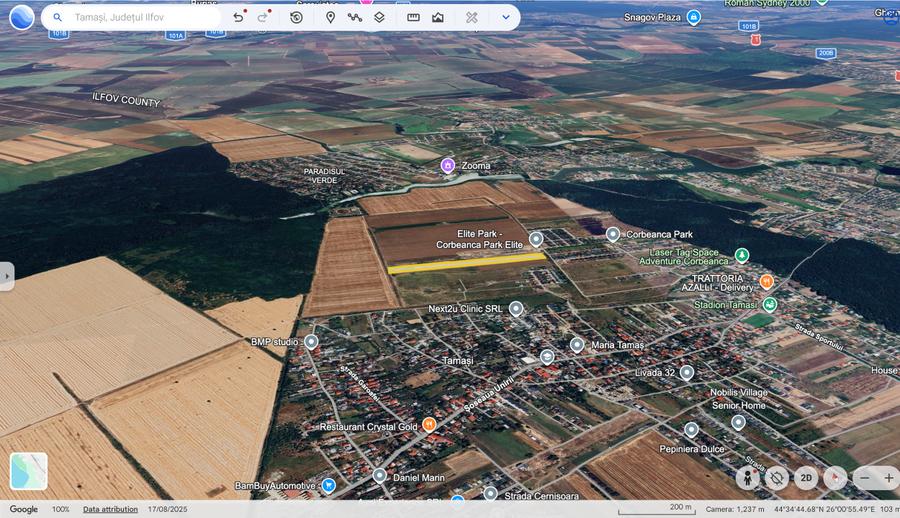
Task: Open the map layers stack icon
Action: coord(380,17)
